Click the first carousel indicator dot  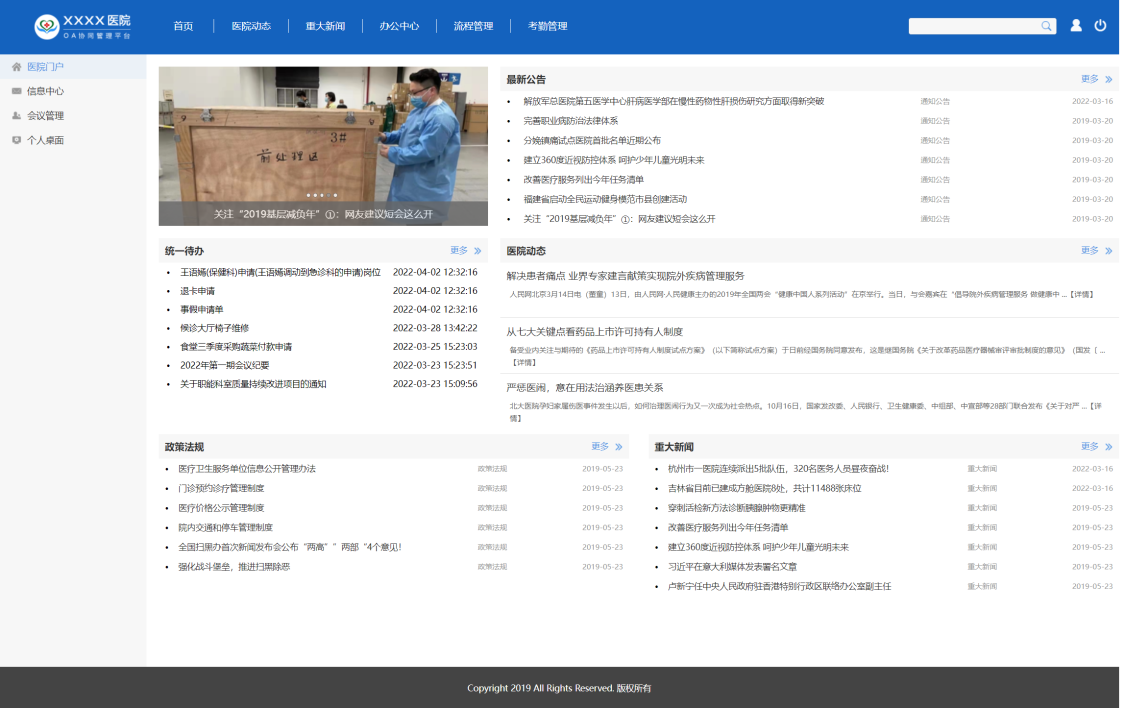(308, 195)
